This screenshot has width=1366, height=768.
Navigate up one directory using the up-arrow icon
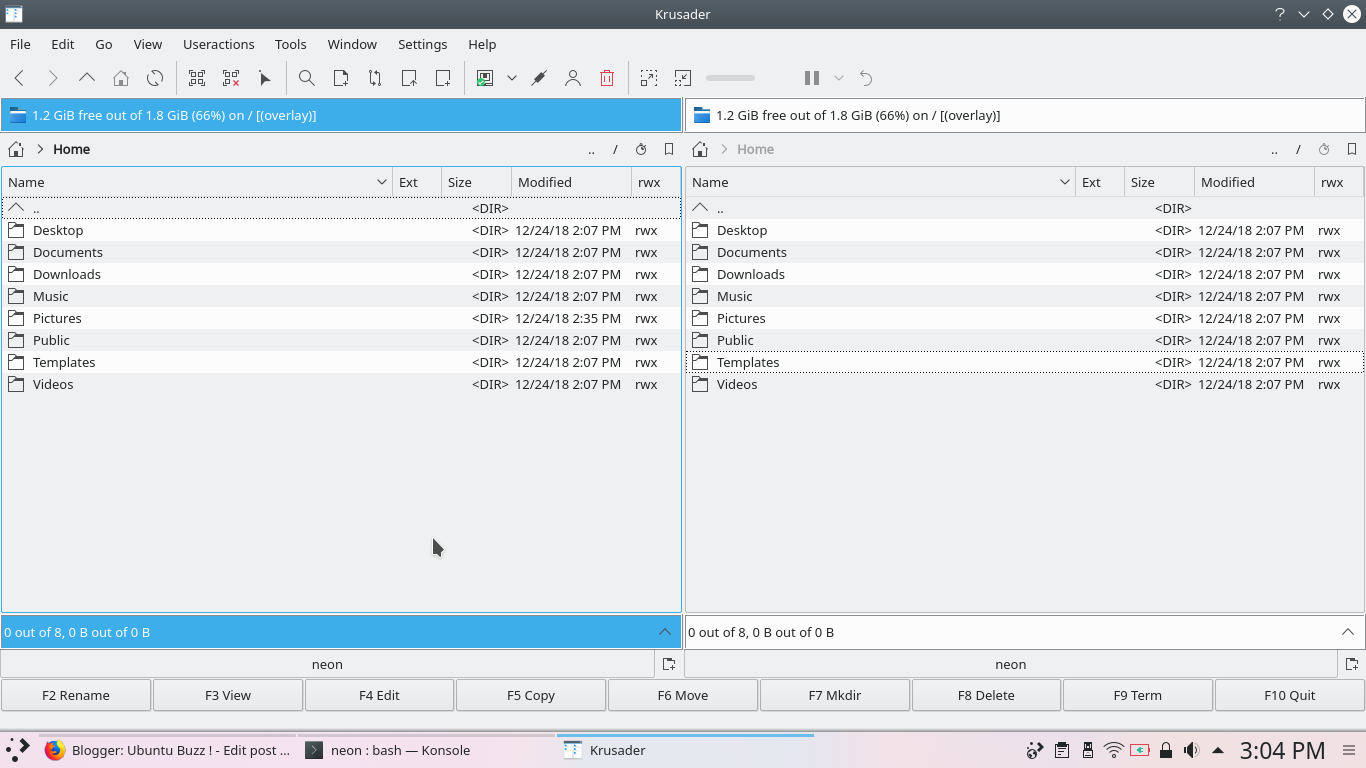[x=86, y=77]
